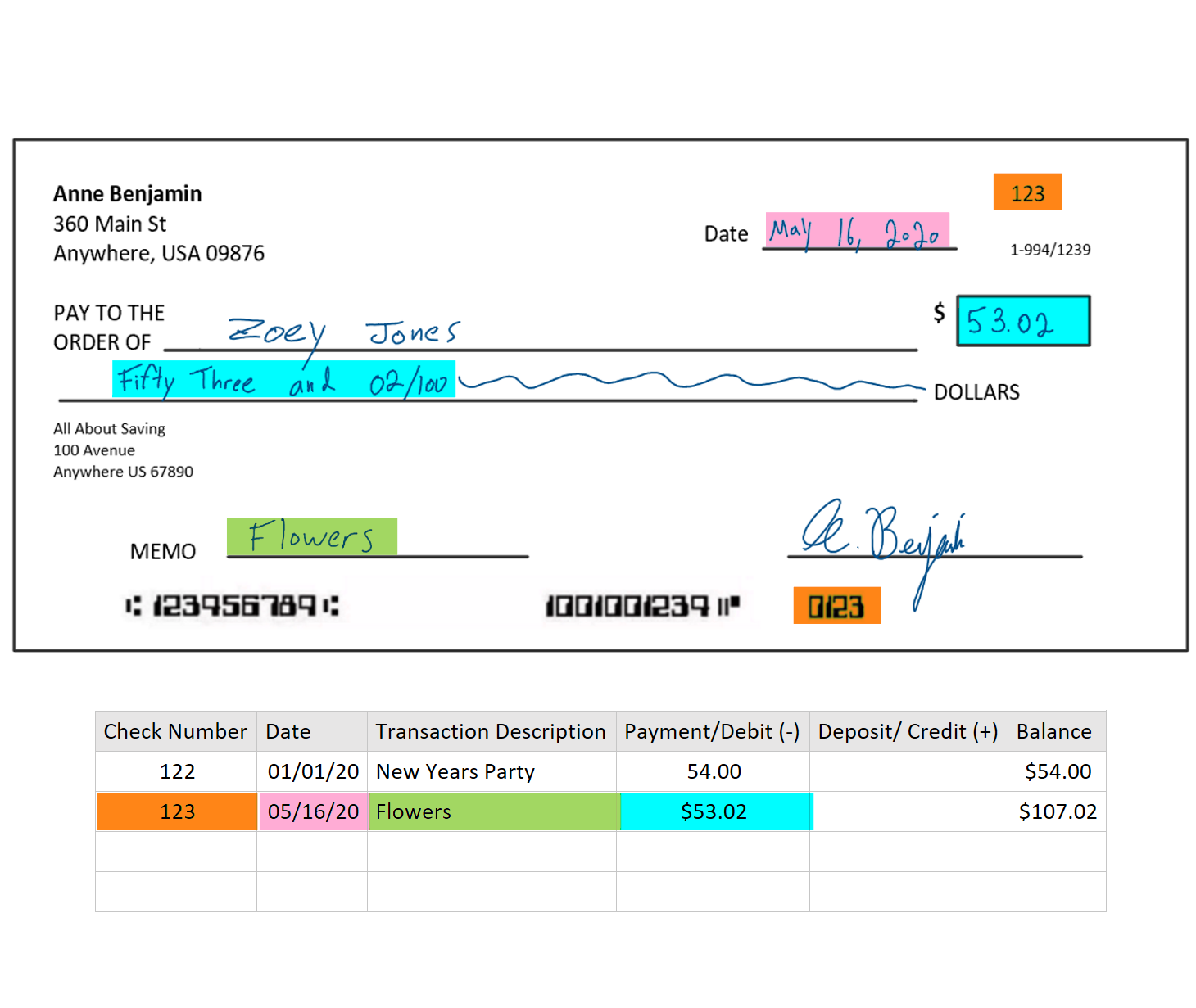Click check number 122 in the register

(177, 771)
